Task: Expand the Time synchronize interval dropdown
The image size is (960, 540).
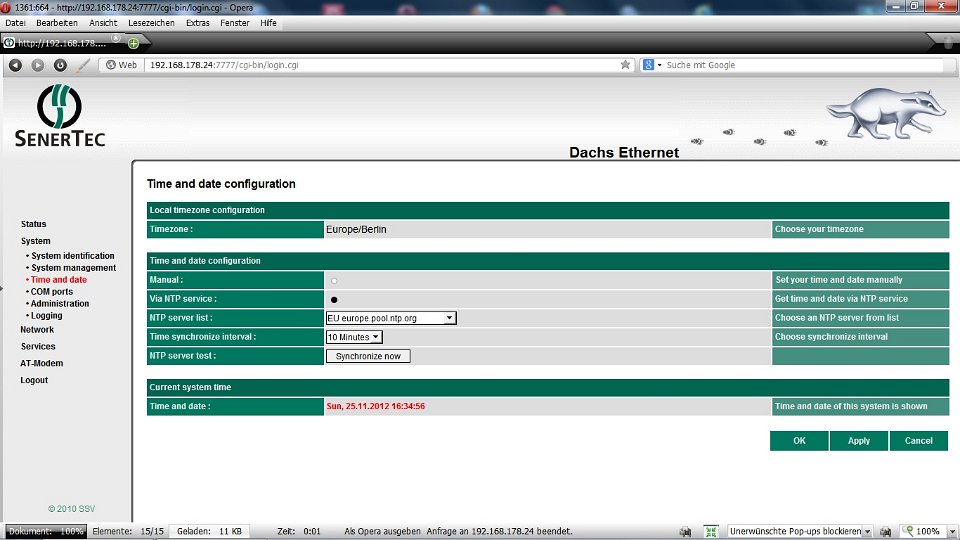Action: coord(354,337)
